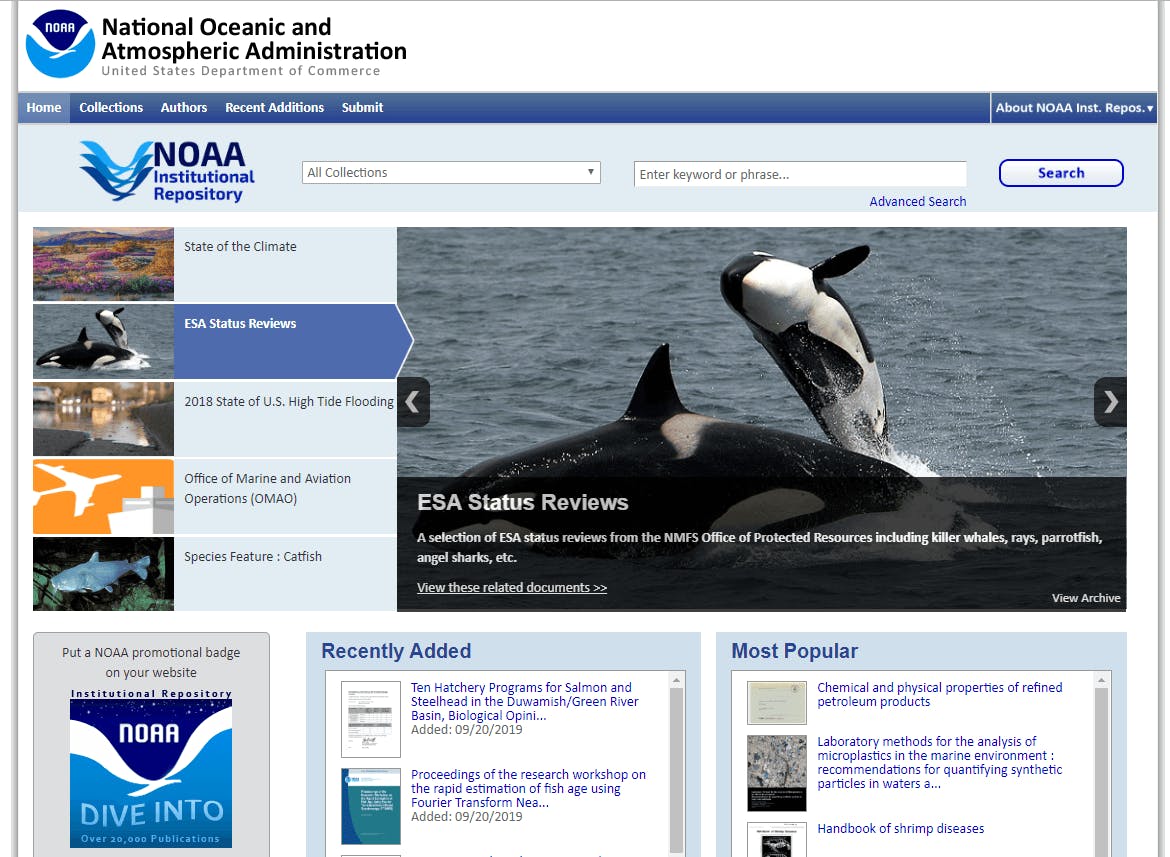1170x857 pixels.
Task: Open Chemical and physical properties document link
Action: 939,694
